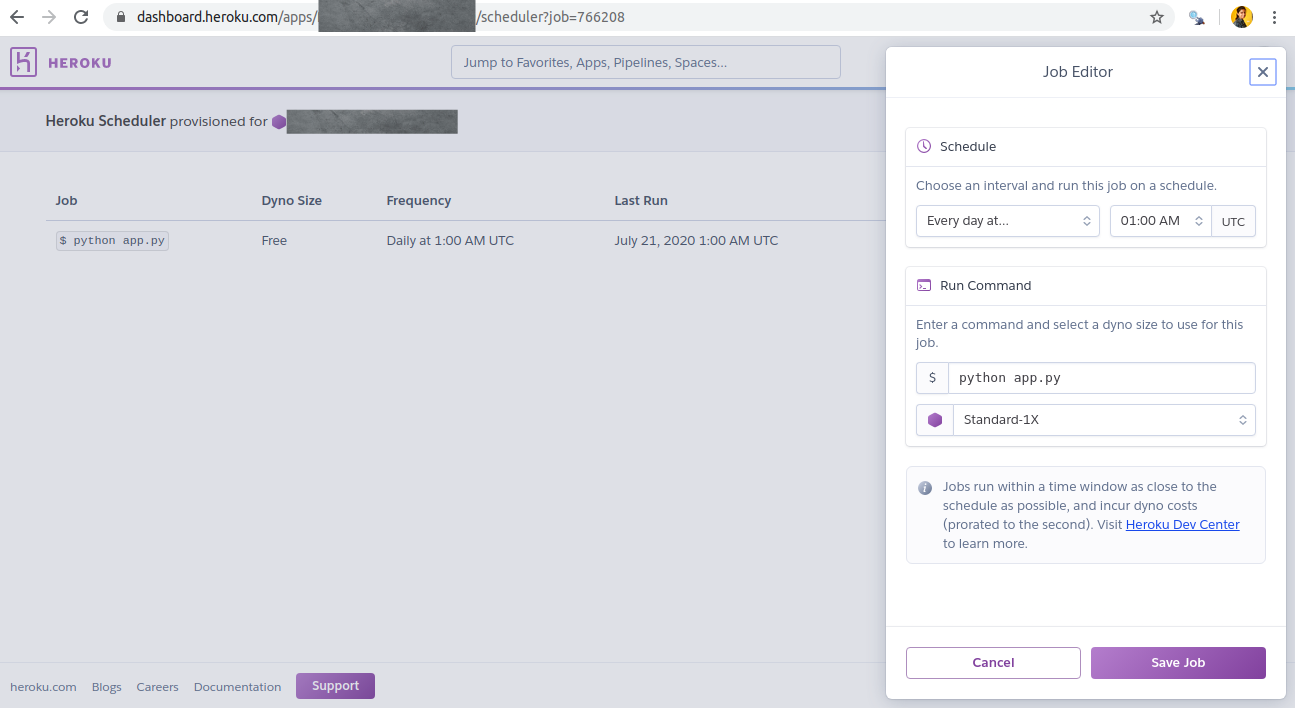Open the heroku.com footer link
The height and width of the screenshot is (708, 1295).
point(43,687)
